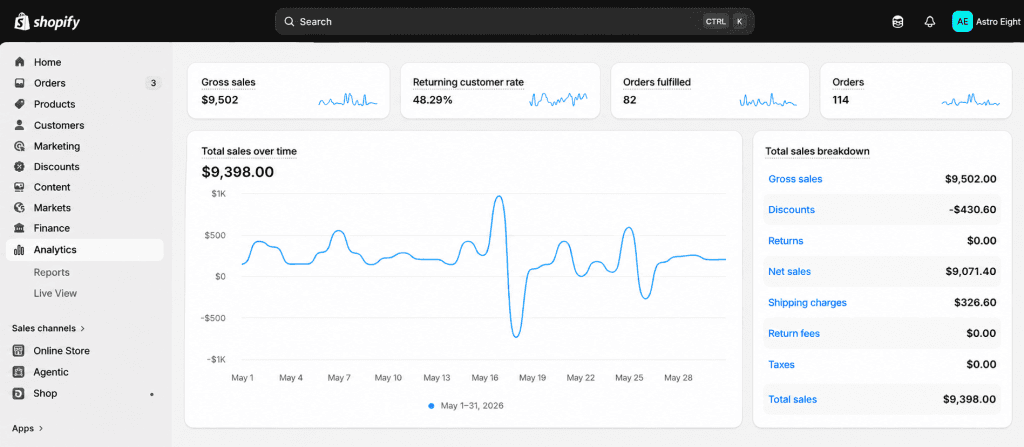Click the 48.29% rate value
This screenshot has height=447, width=1024.
click(x=432, y=100)
